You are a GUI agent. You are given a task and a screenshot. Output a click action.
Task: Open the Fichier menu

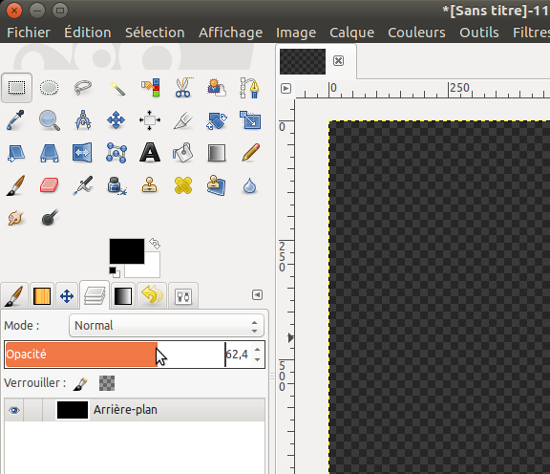coord(28,32)
